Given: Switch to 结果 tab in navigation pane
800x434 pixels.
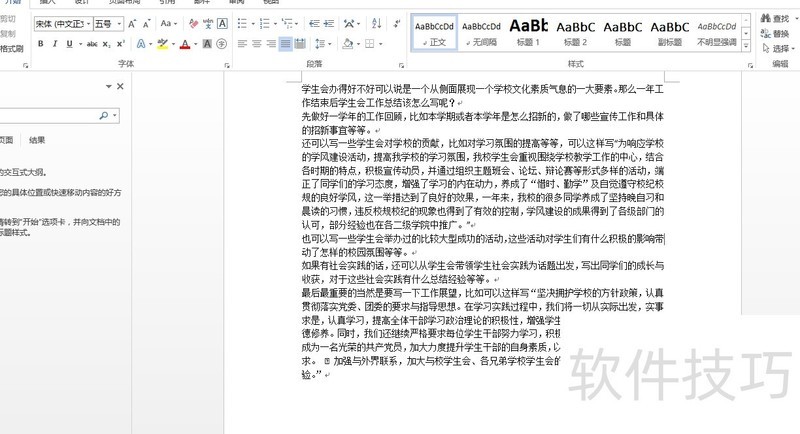Looking at the screenshot, I should pos(37,140).
